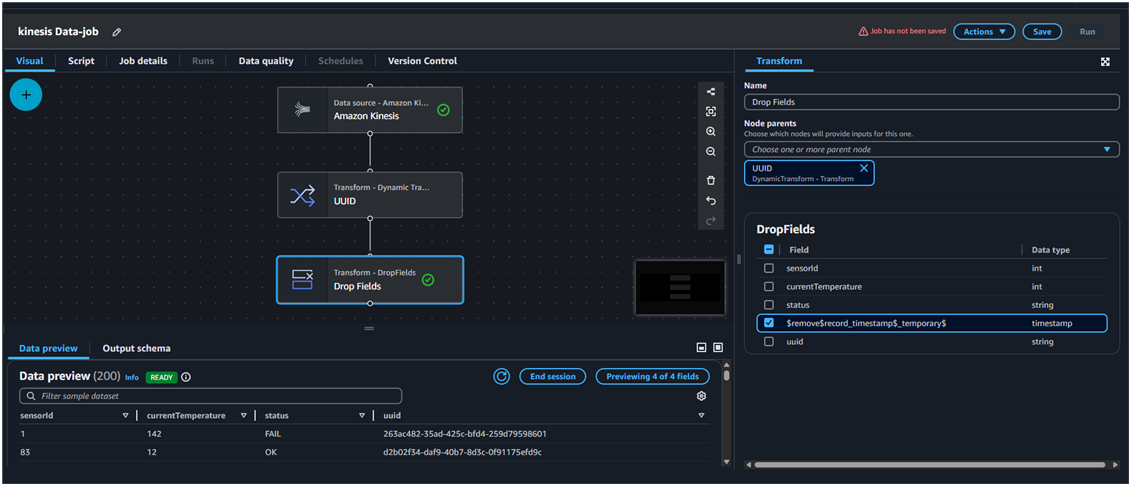Collapse the preview pane with minimize icon

pos(701,348)
